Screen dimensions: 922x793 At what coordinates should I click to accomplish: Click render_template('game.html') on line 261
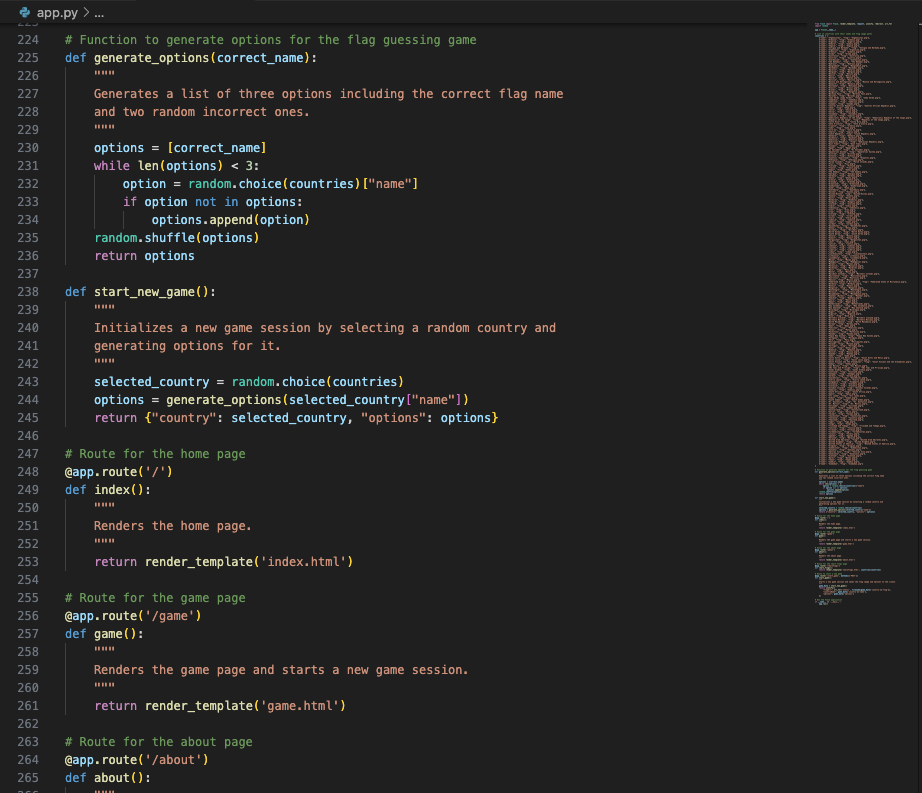(x=245, y=705)
